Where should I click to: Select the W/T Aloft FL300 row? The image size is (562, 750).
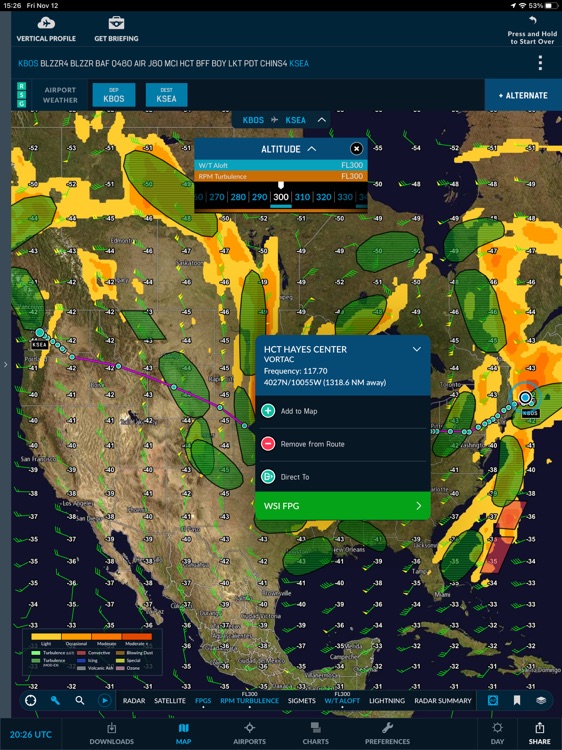point(281,165)
